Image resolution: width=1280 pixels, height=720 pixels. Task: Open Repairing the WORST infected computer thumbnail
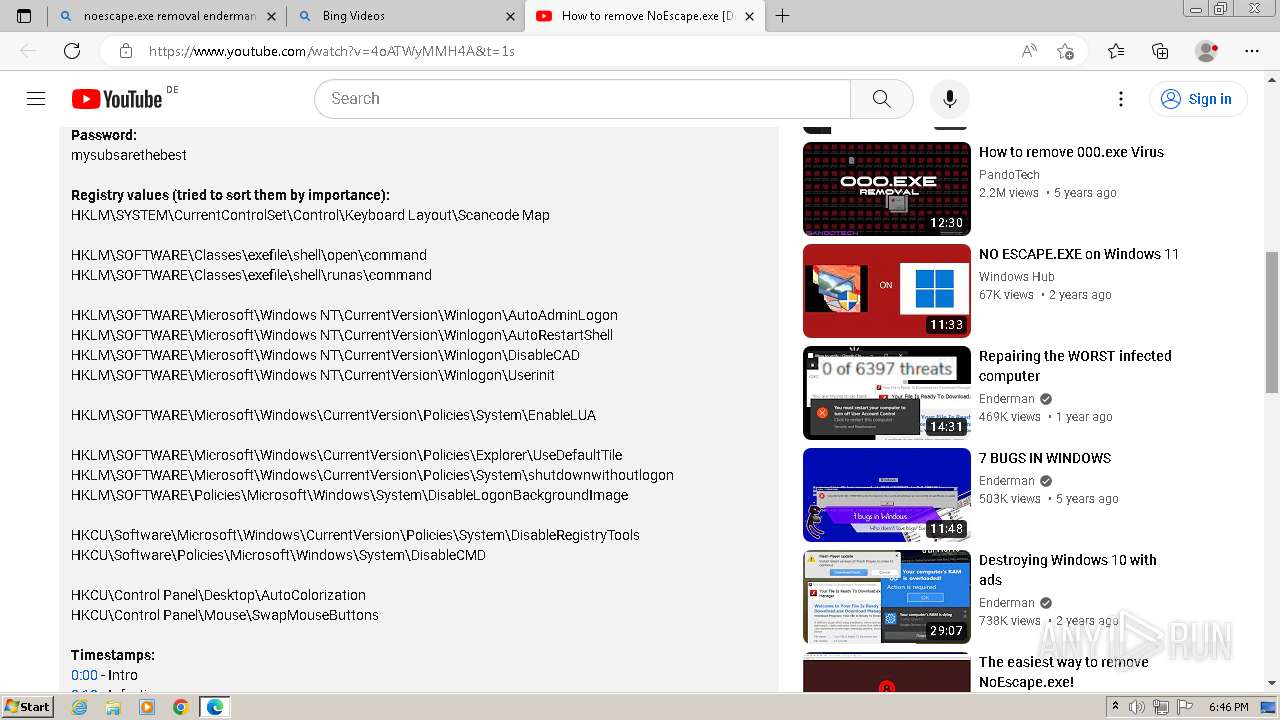coord(886,392)
